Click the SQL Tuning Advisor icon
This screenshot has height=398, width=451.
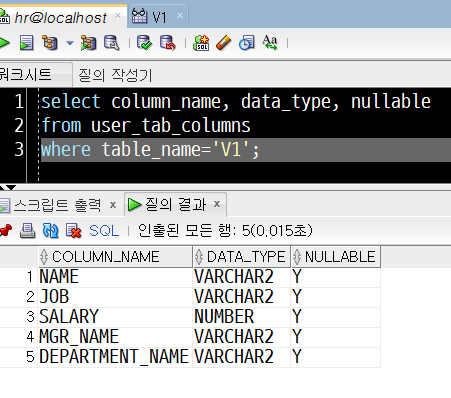point(112,43)
